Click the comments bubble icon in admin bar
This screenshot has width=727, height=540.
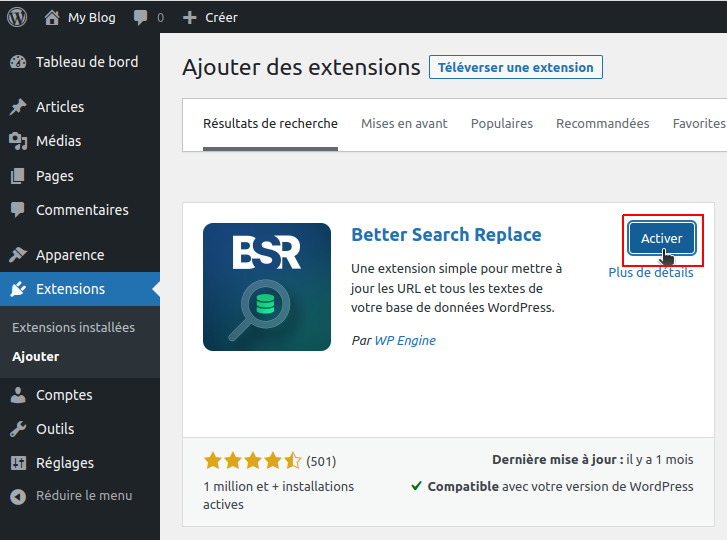click(141, 17)
